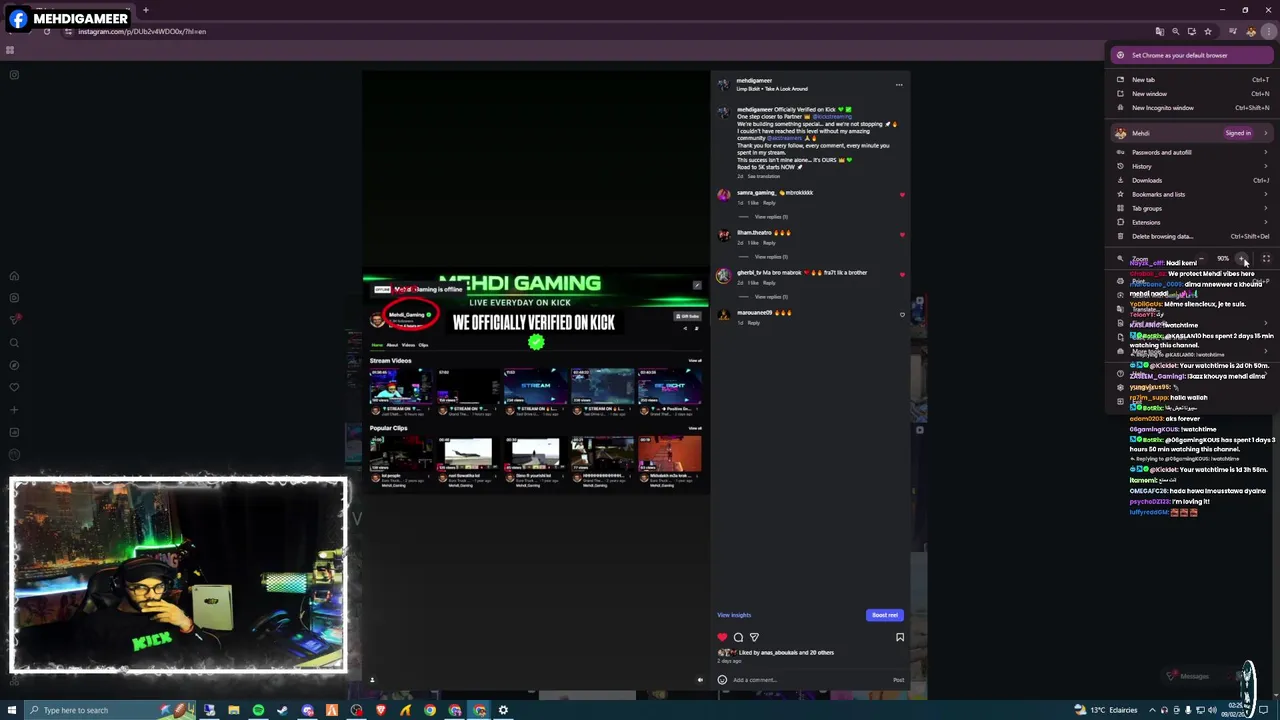Open a new browser tab plus button
Screen dimensions: 1280x720
pos(145,10)
